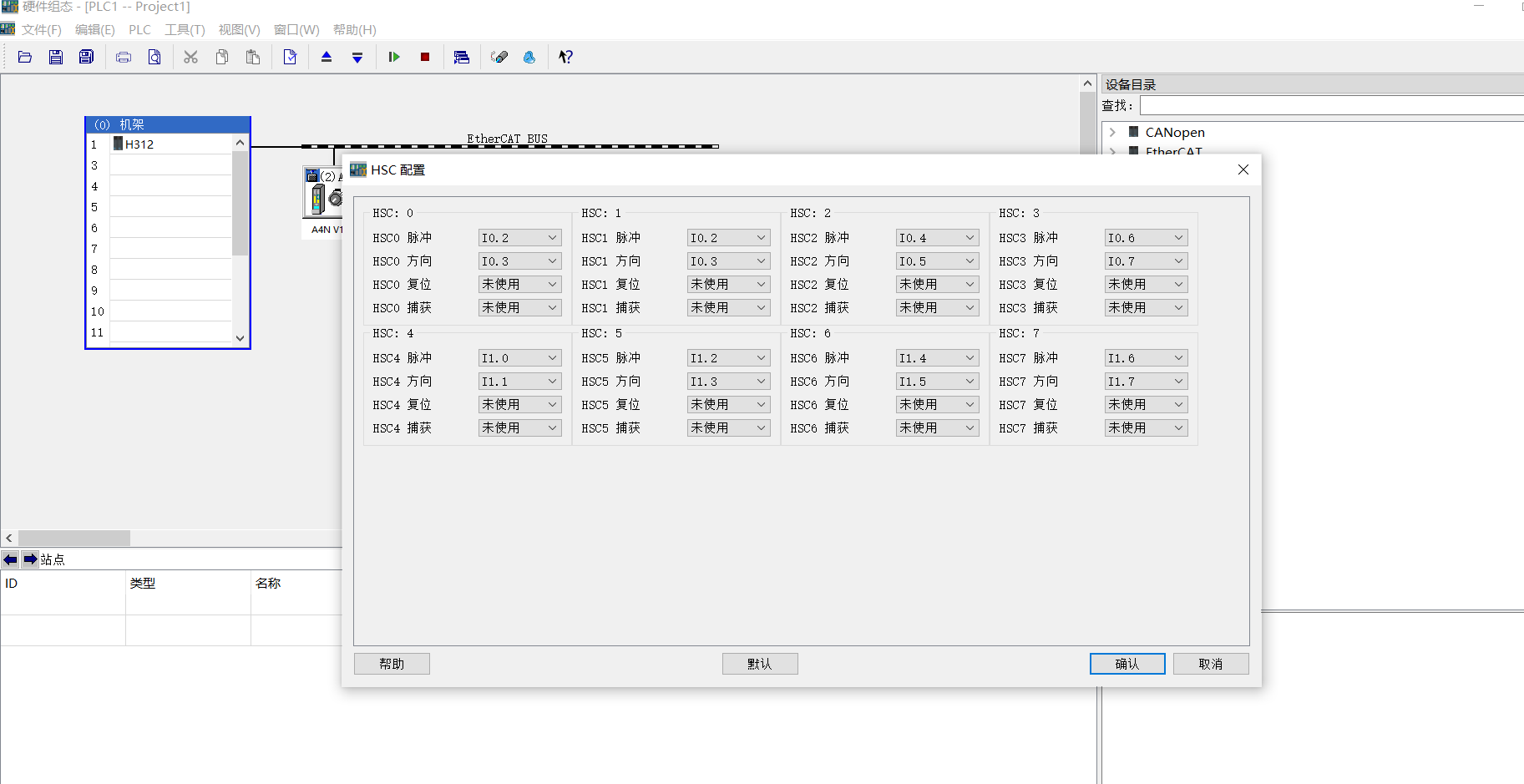Image resolution: width=1524 pixels, height=784 pixels.
Task: Close the HSC 配置 dialog
Action: [1243, 169]
